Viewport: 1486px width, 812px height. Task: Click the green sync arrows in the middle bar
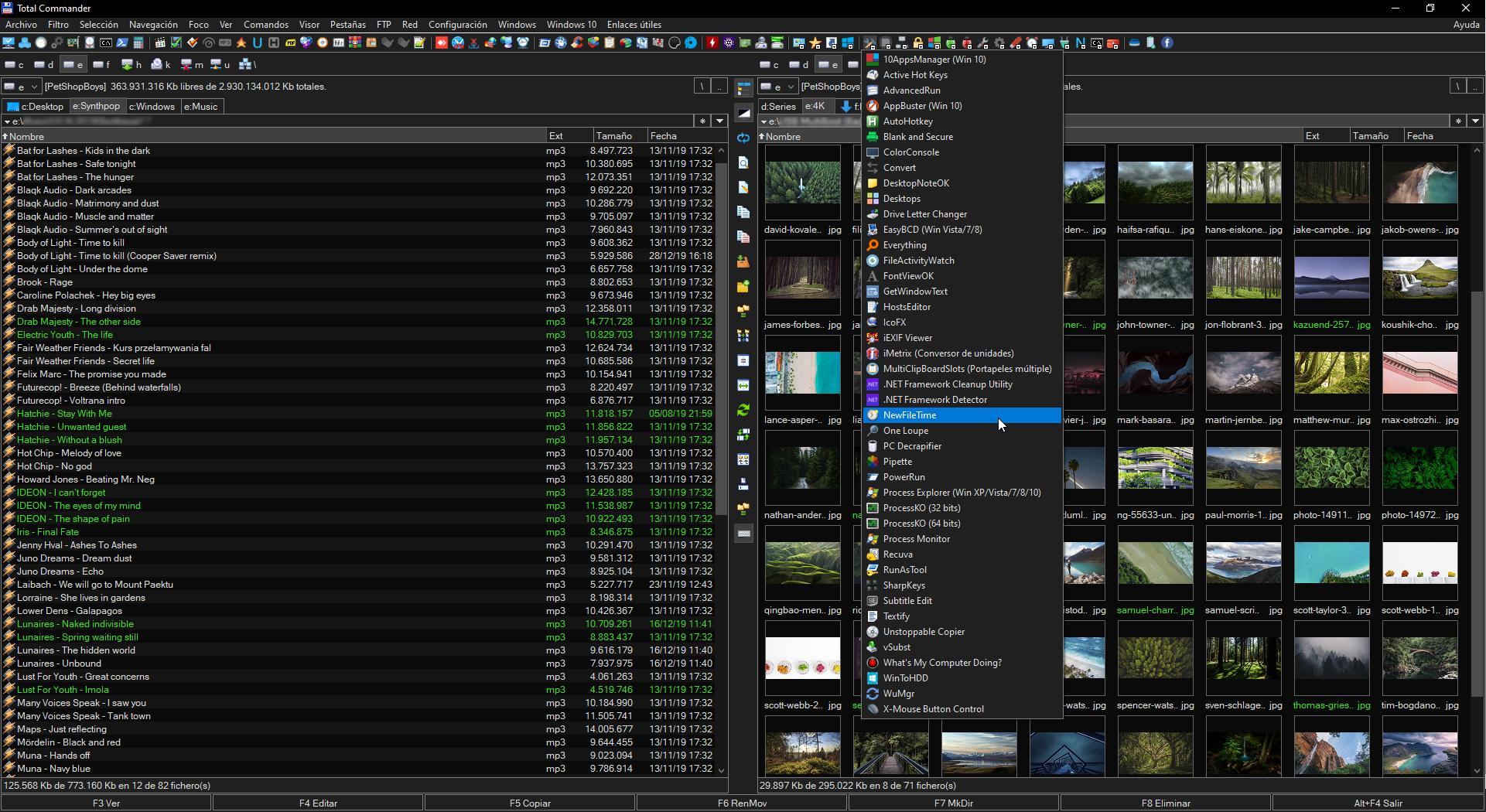coord(743,410)
